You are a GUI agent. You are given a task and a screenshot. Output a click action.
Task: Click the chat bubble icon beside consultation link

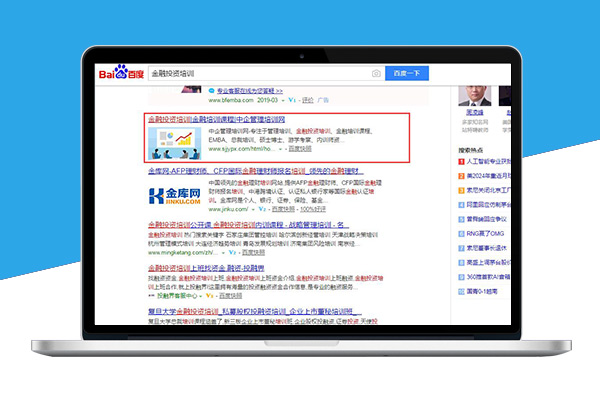212,91
